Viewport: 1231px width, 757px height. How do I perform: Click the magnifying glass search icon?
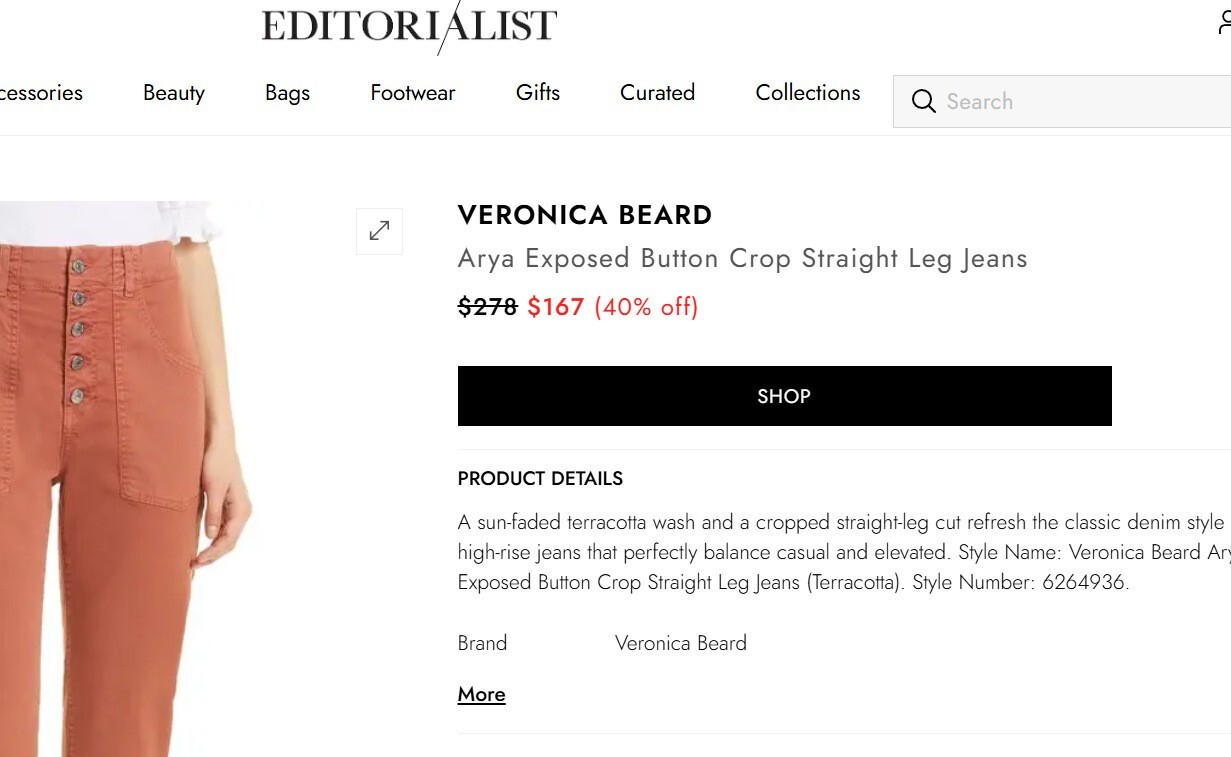click(924, 101)
